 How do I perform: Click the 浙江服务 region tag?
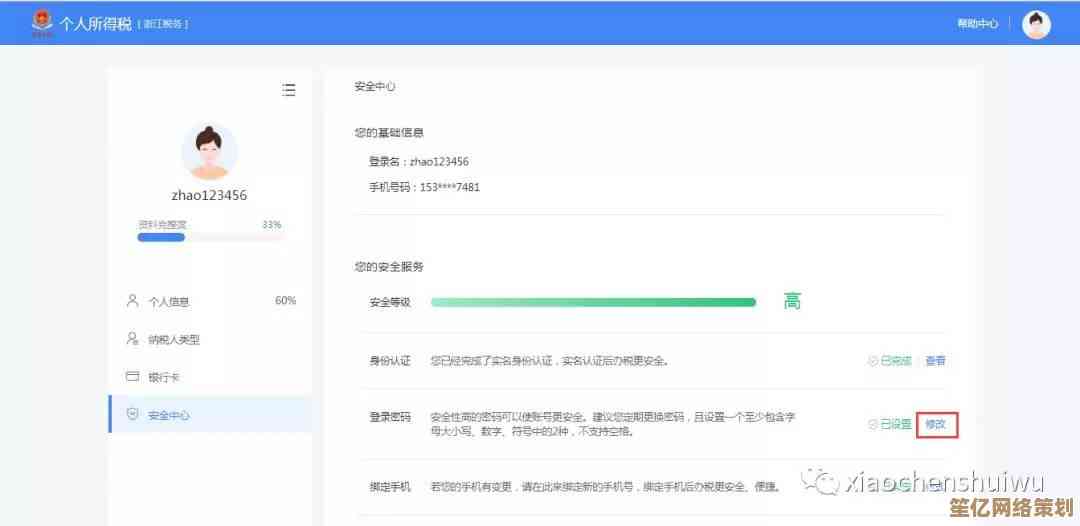click(163, 24)
